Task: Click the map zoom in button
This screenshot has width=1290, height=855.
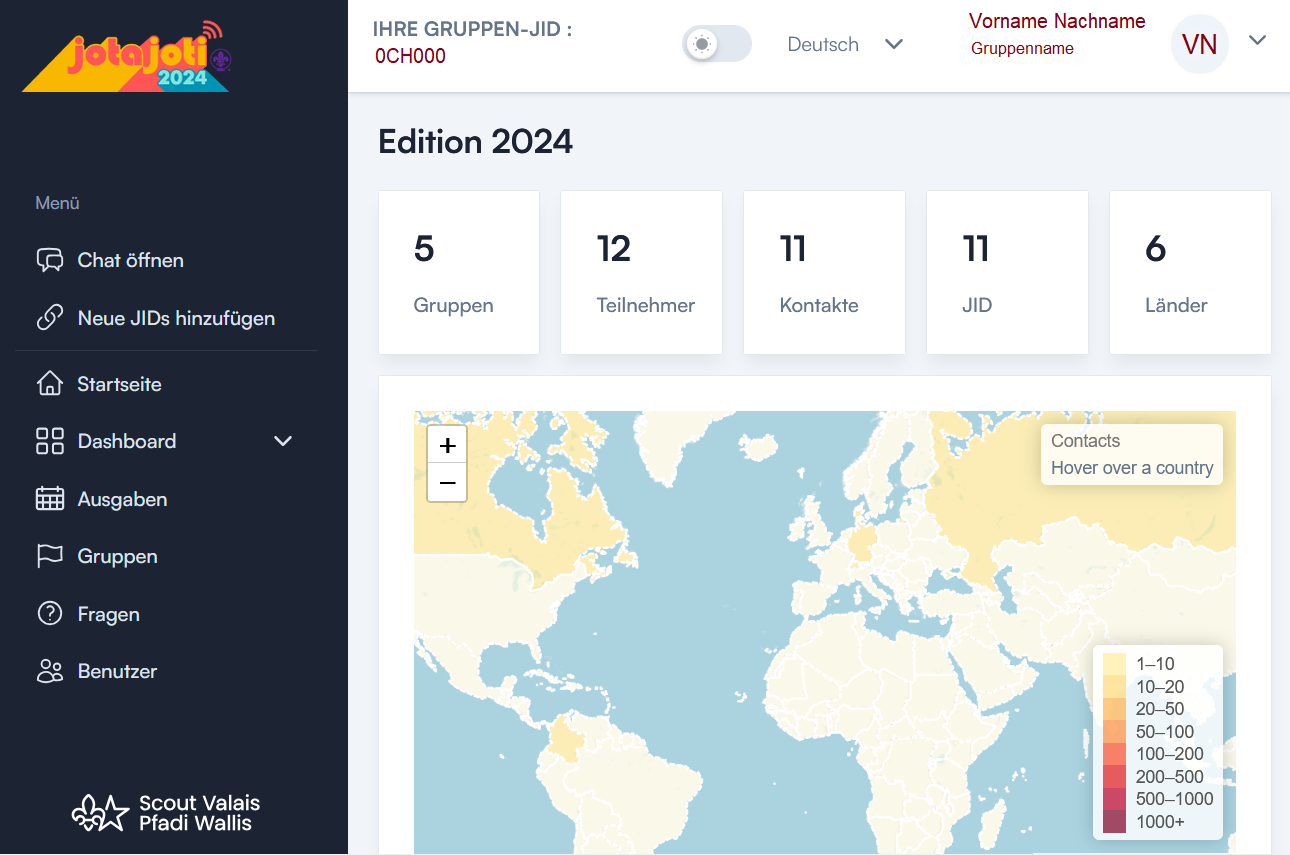Action: pyautogui.click(x=446, y=444)
